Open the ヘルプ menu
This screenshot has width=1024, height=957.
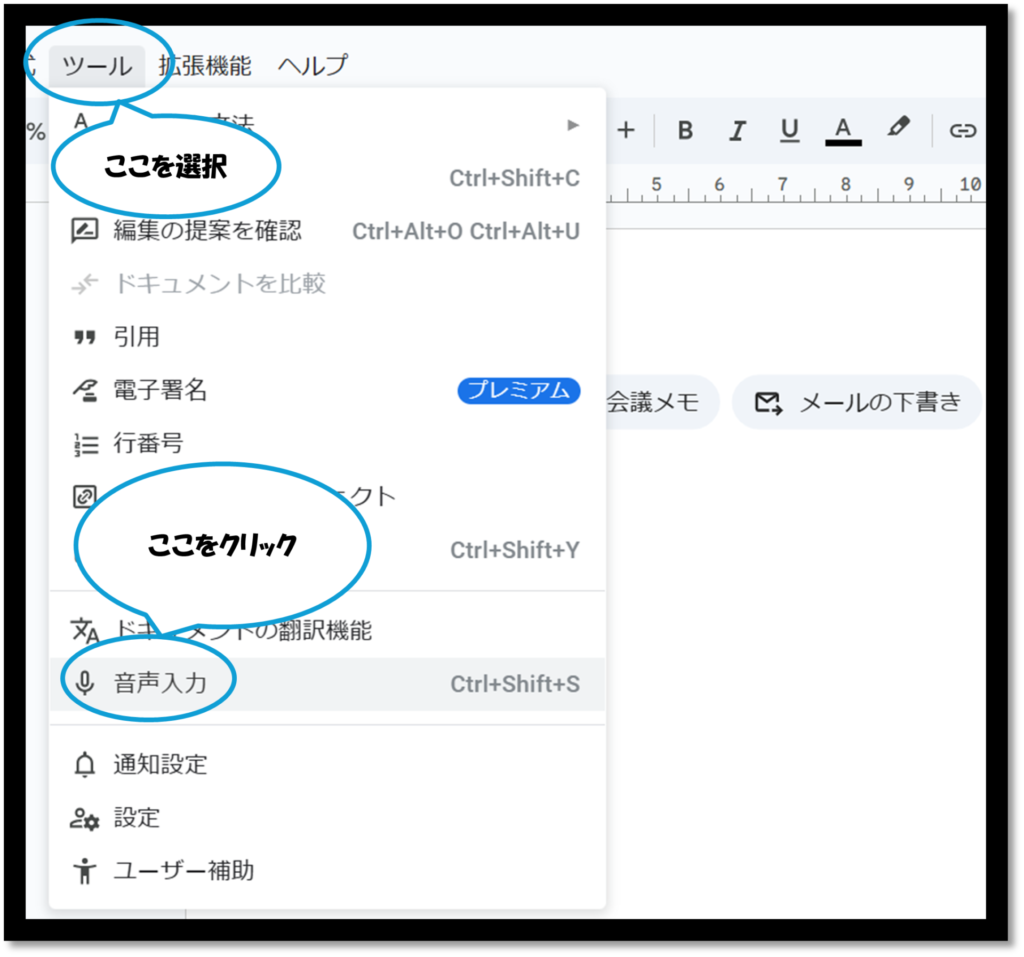pyautogui.click(x=313, y=66)
